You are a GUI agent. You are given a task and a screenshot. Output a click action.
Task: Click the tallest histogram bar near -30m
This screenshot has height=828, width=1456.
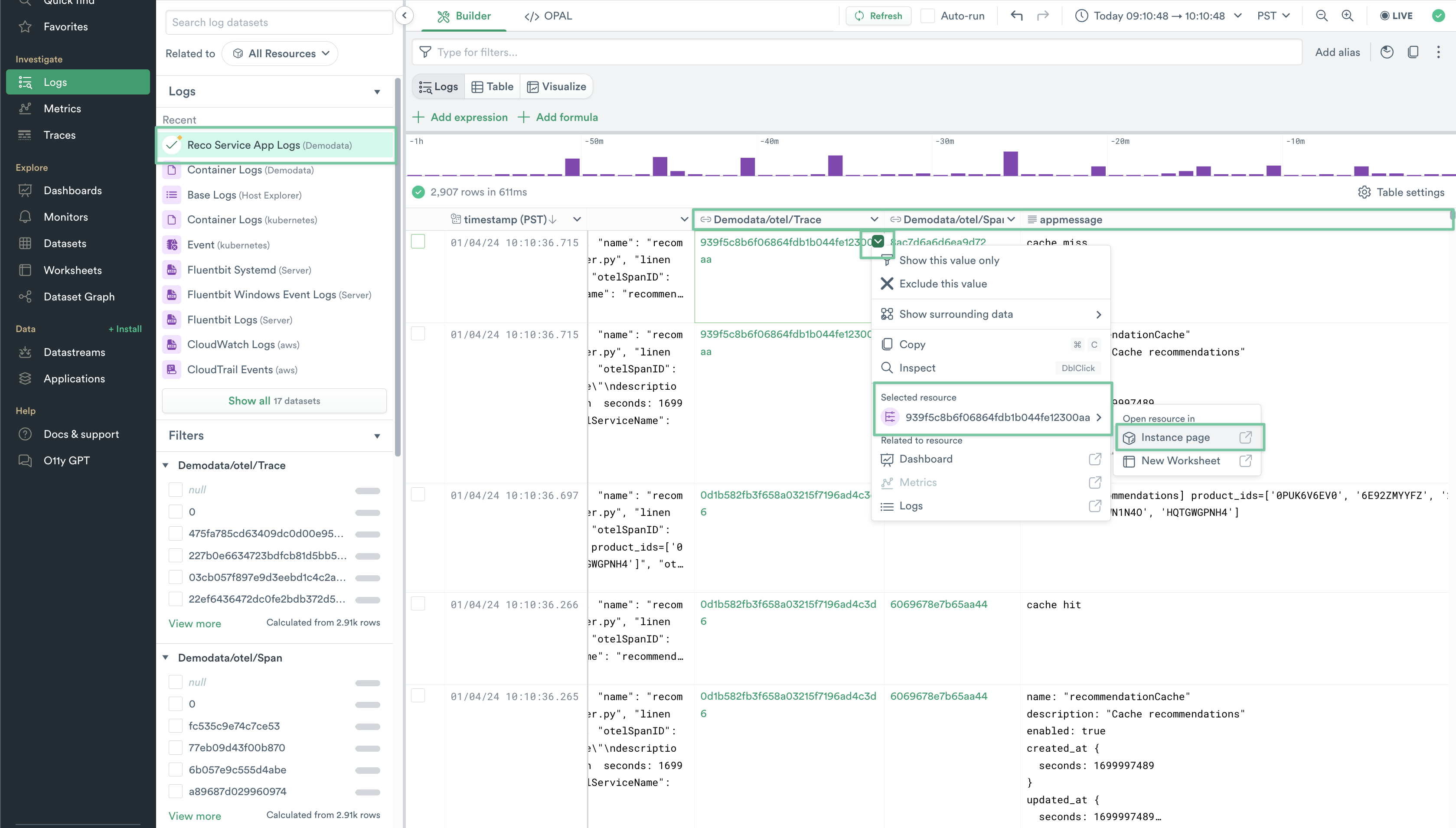coord(1011,164)
